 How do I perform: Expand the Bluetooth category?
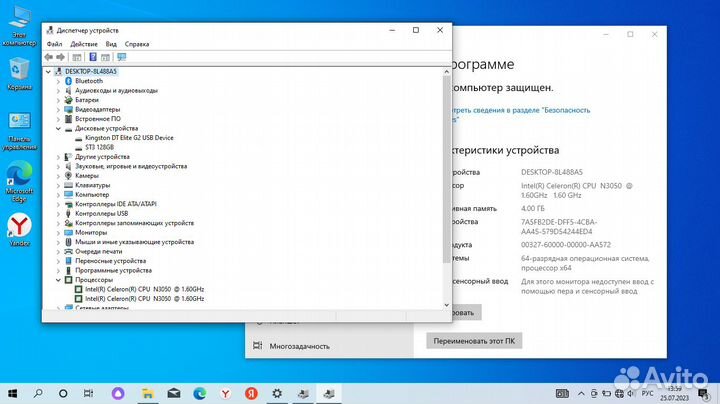click(x=58, y=81)
